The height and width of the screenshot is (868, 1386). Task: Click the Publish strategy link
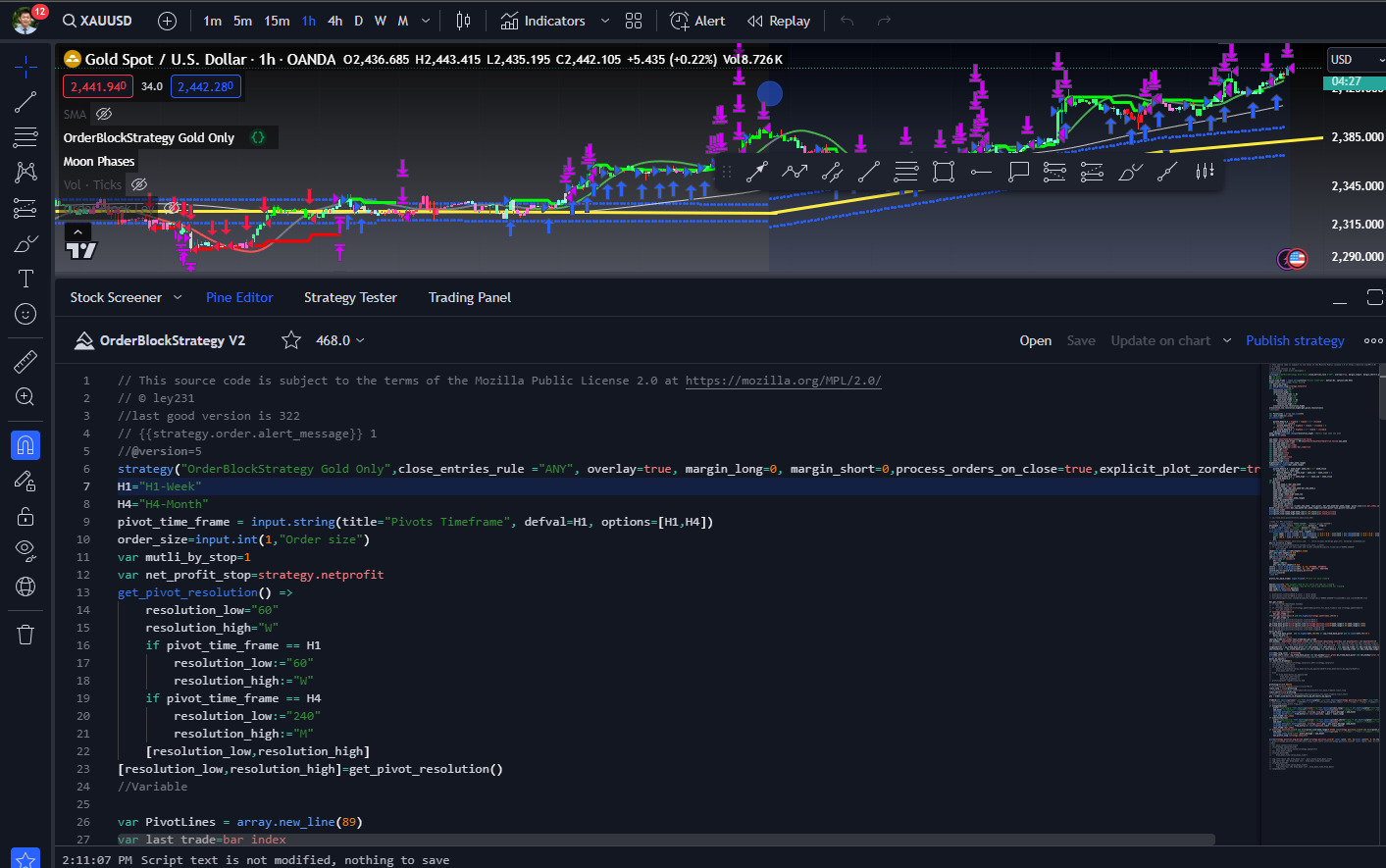1295,340
